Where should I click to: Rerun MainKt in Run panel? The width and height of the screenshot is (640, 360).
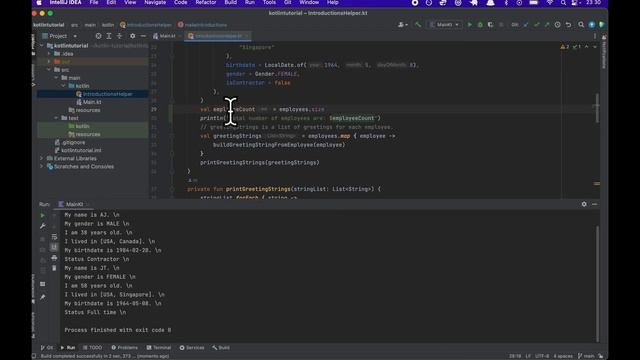[42, 215]
